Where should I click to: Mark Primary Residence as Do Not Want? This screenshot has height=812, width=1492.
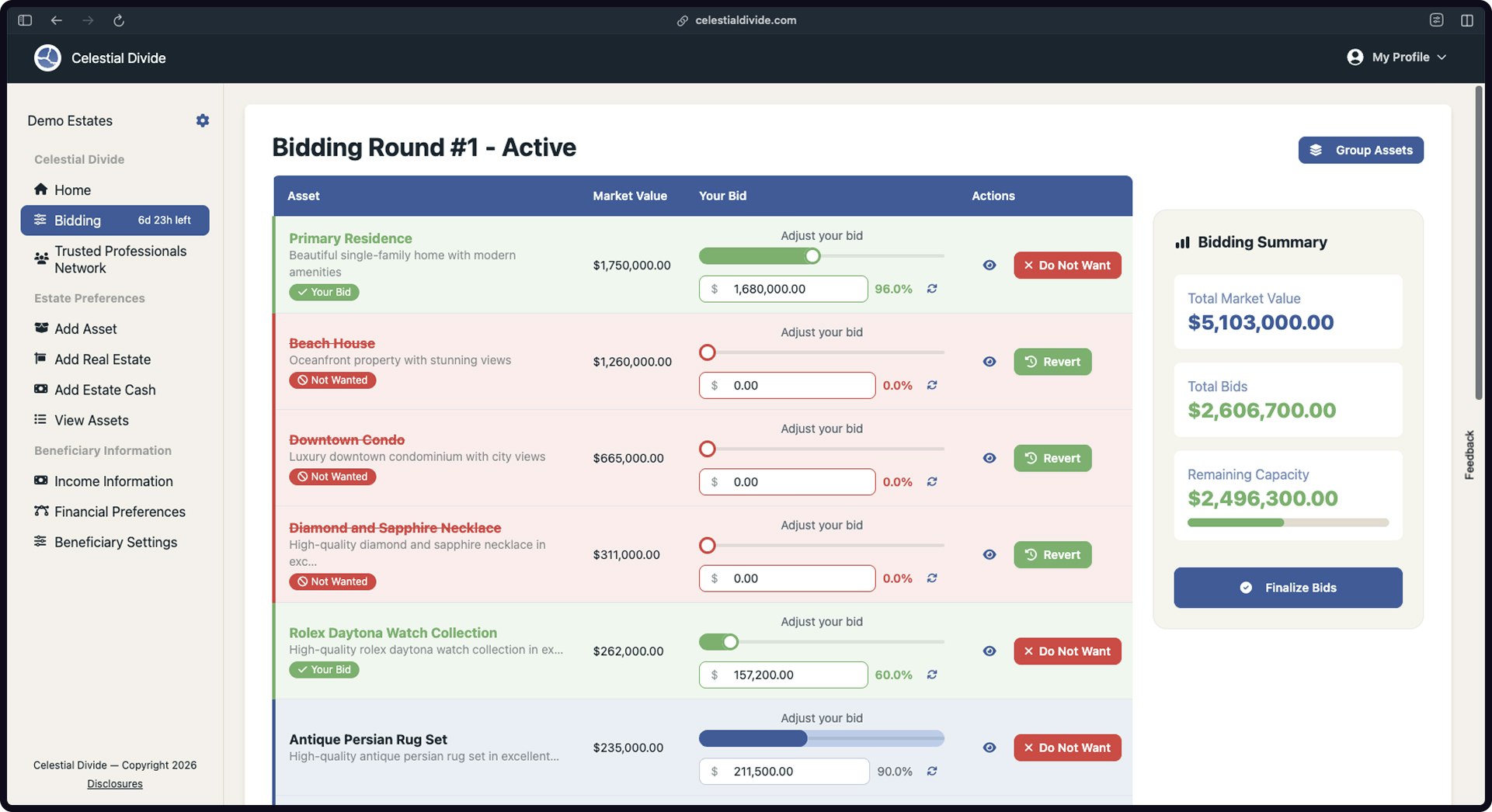[x=1067, y=265]
